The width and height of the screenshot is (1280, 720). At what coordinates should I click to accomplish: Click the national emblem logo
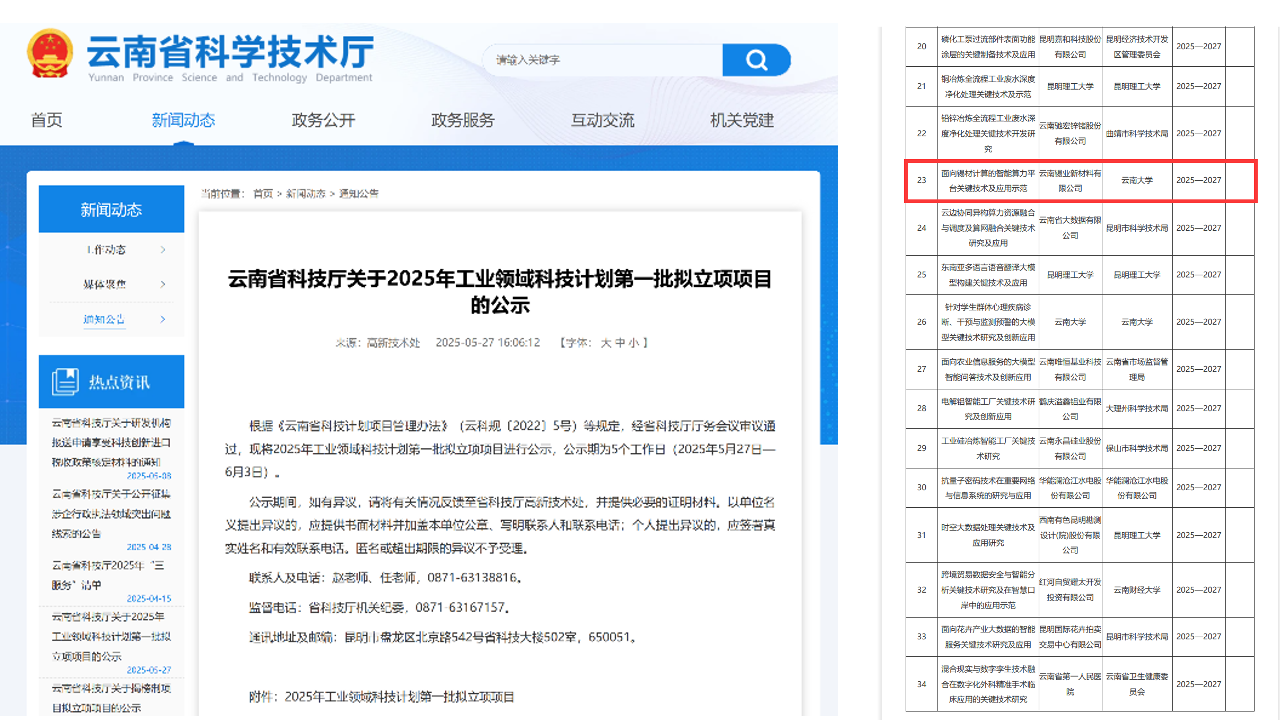click(x=50, y=54)
